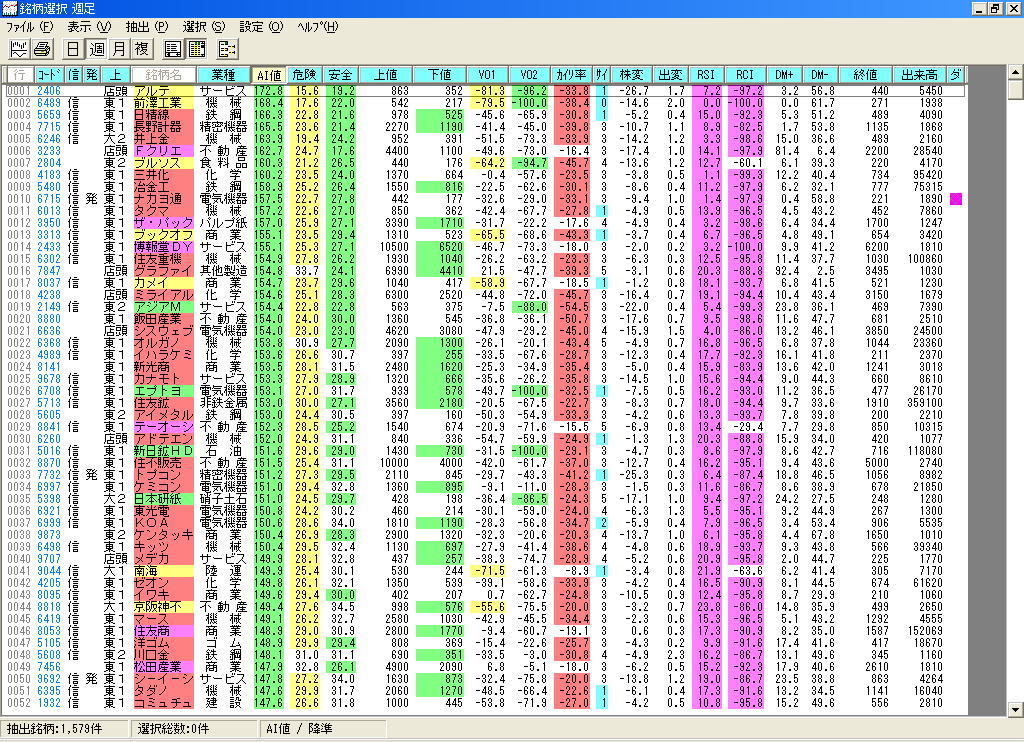Viewport: 1024px width, 742px height.
Task: Click the scrollbar up arrow
Action: 1016,72
